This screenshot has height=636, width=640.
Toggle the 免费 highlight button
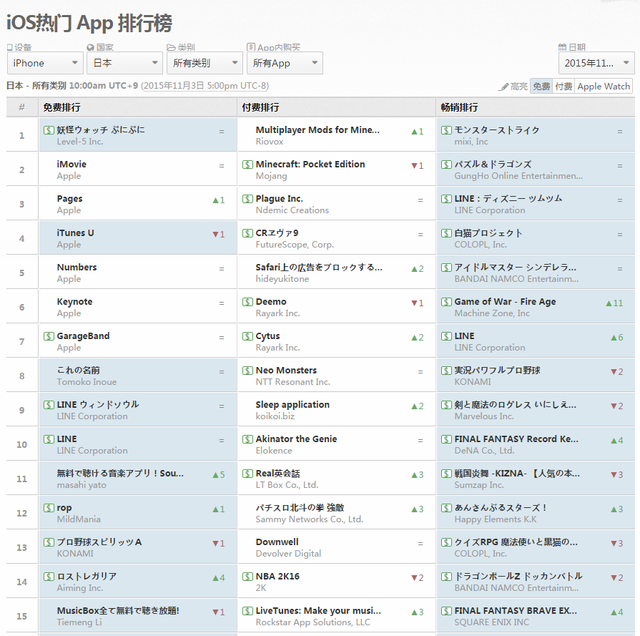541,86
